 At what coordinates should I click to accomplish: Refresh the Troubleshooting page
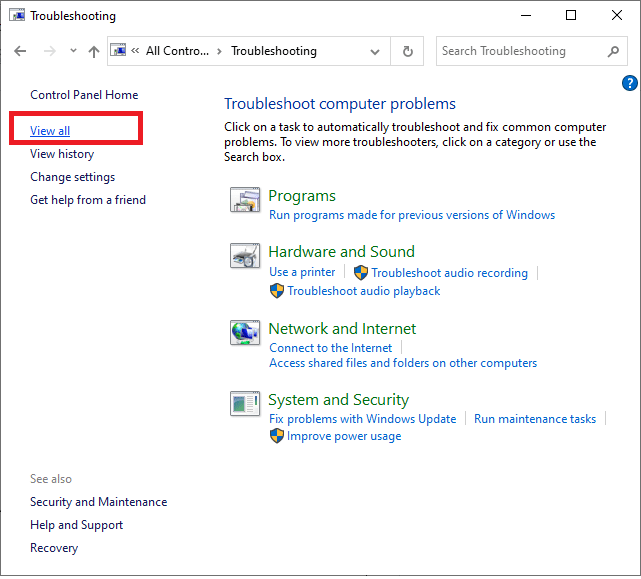(x=407, y=51)
